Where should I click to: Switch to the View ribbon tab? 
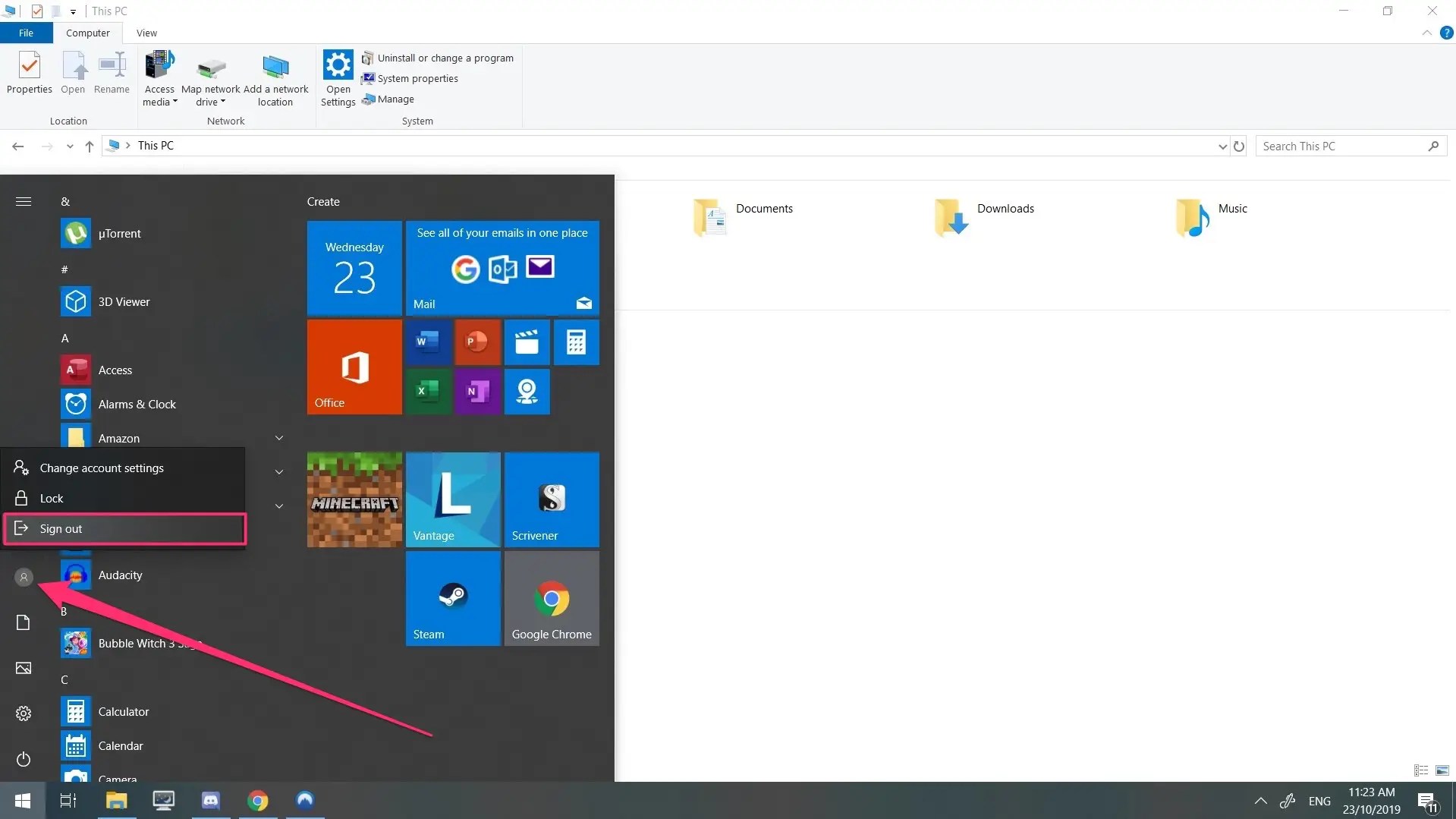tap(146, 33)
